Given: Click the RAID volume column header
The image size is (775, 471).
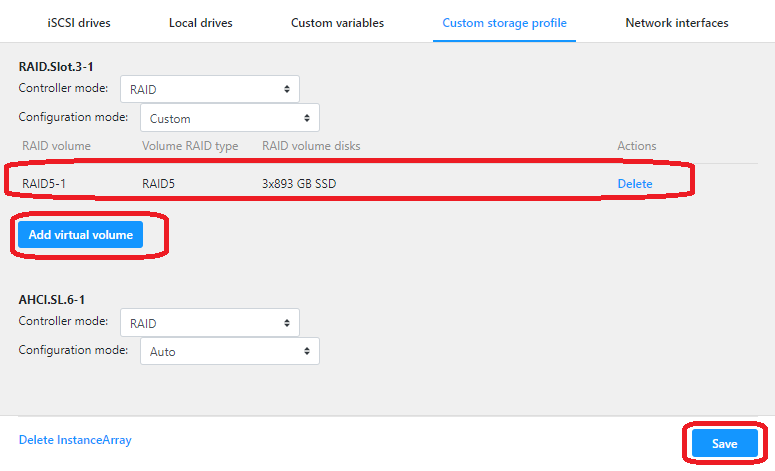Looking at the screenshot, I should 56,146.
